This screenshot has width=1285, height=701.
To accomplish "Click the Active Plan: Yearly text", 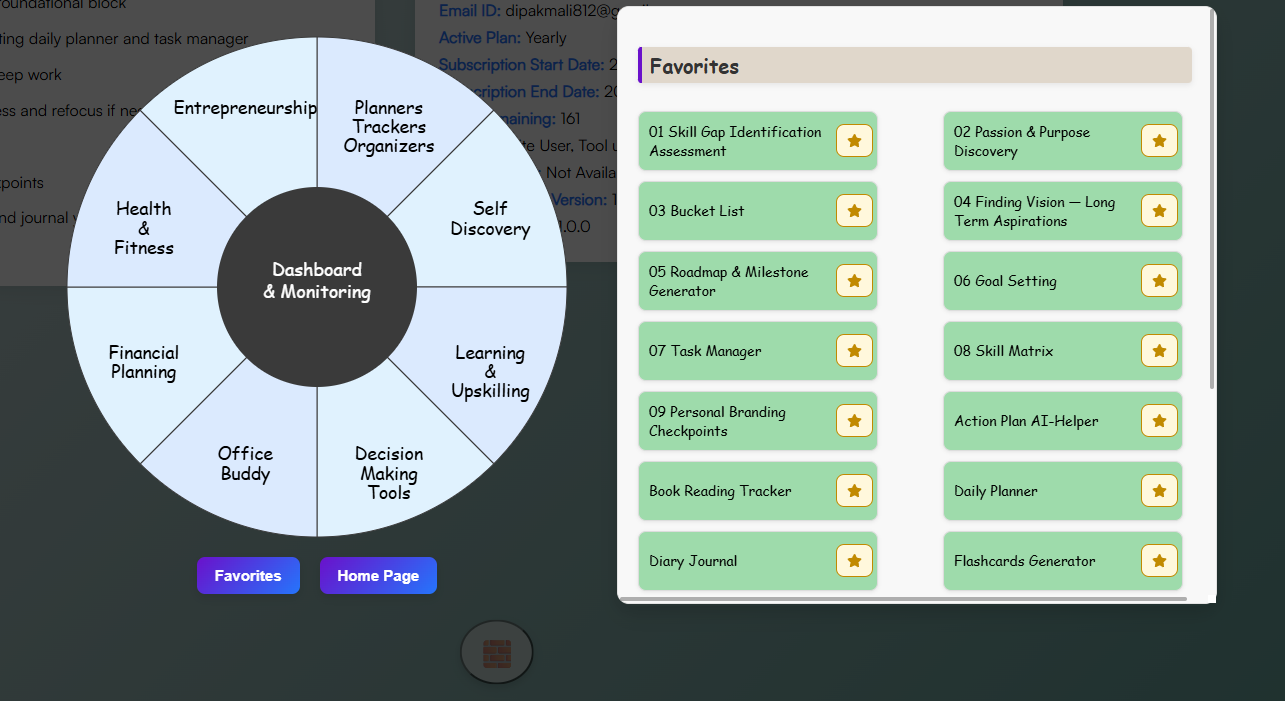I will click(x=503, y=38).
